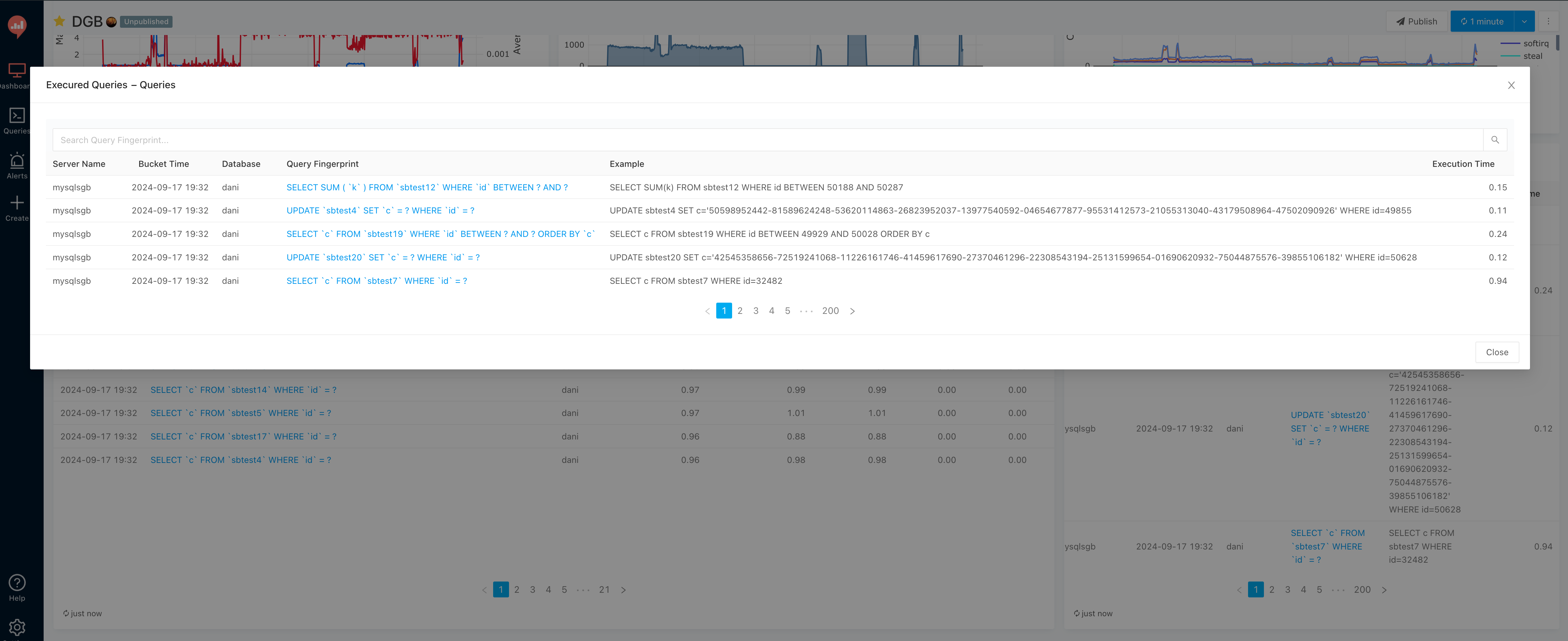Go to page 21 in left background table
1568x641 pixels.
[x=604, y=590]
